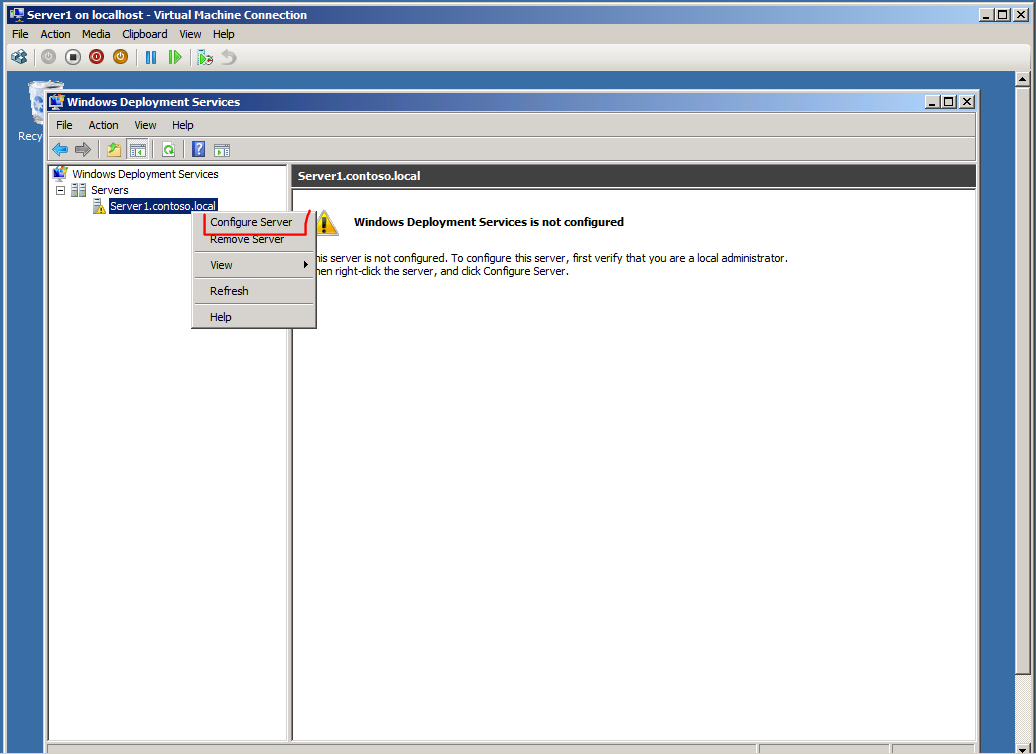Choose Remove Server from the context menu

pyautogui.click(x=247, y=239)
